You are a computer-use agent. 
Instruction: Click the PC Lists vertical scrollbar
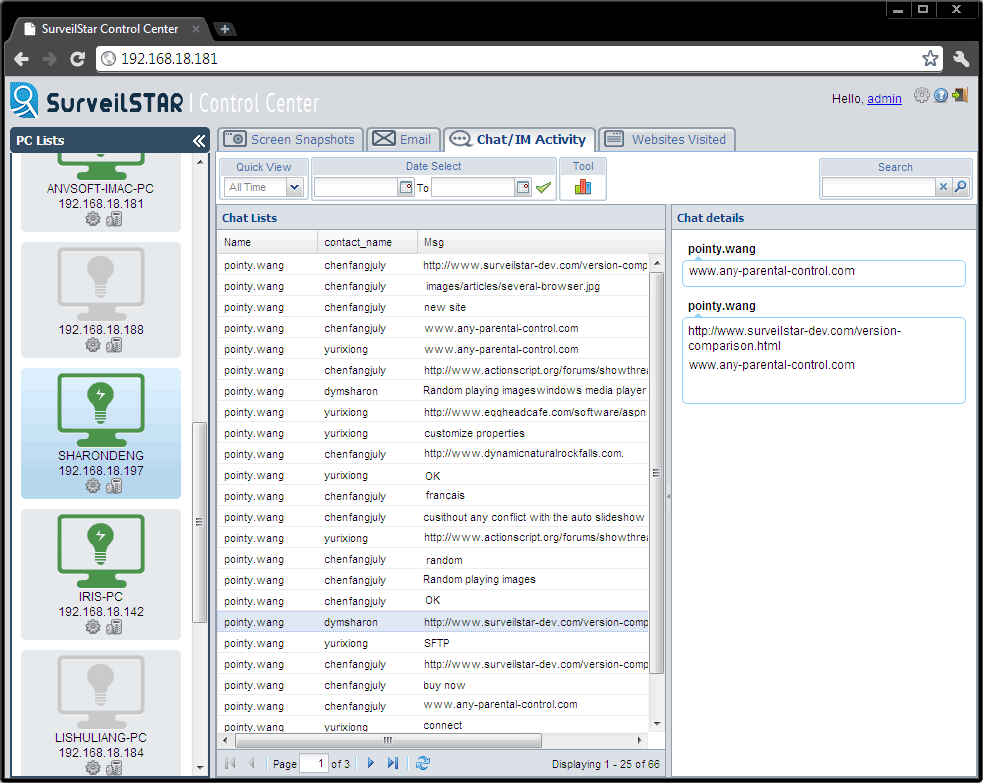pyautogui.click(x=199, y=522)
